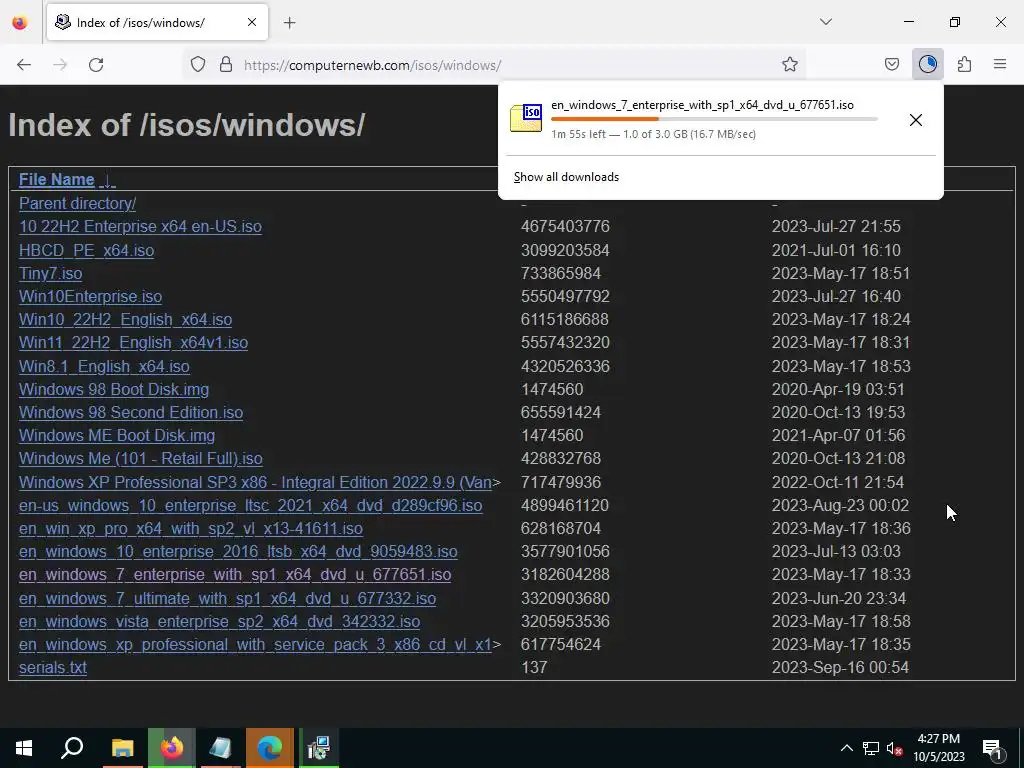1024x768 pixels.
Task: Open the Extensions puzzle icon
Action: 964,65
